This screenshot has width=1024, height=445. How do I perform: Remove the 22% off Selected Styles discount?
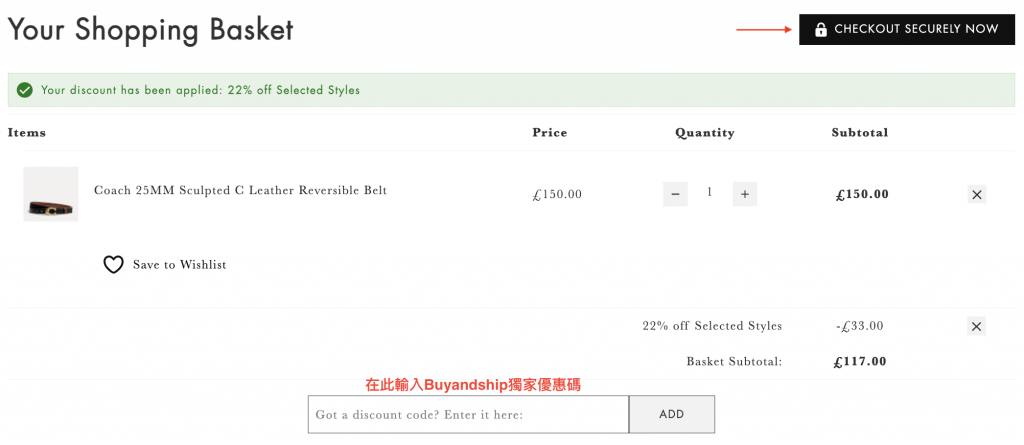pos(977,326)
